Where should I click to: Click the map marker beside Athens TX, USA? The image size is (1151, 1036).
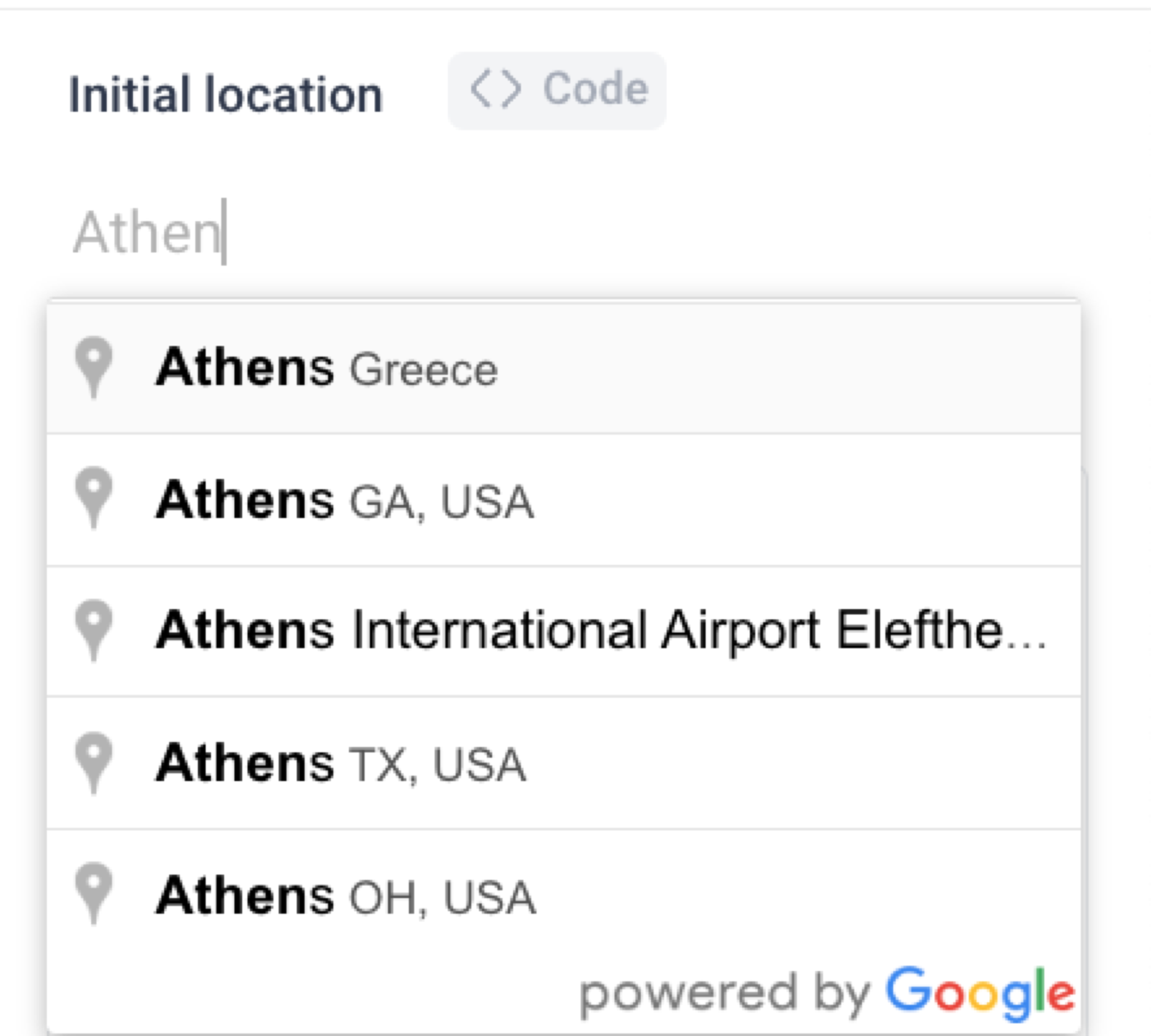pos(95,763)
